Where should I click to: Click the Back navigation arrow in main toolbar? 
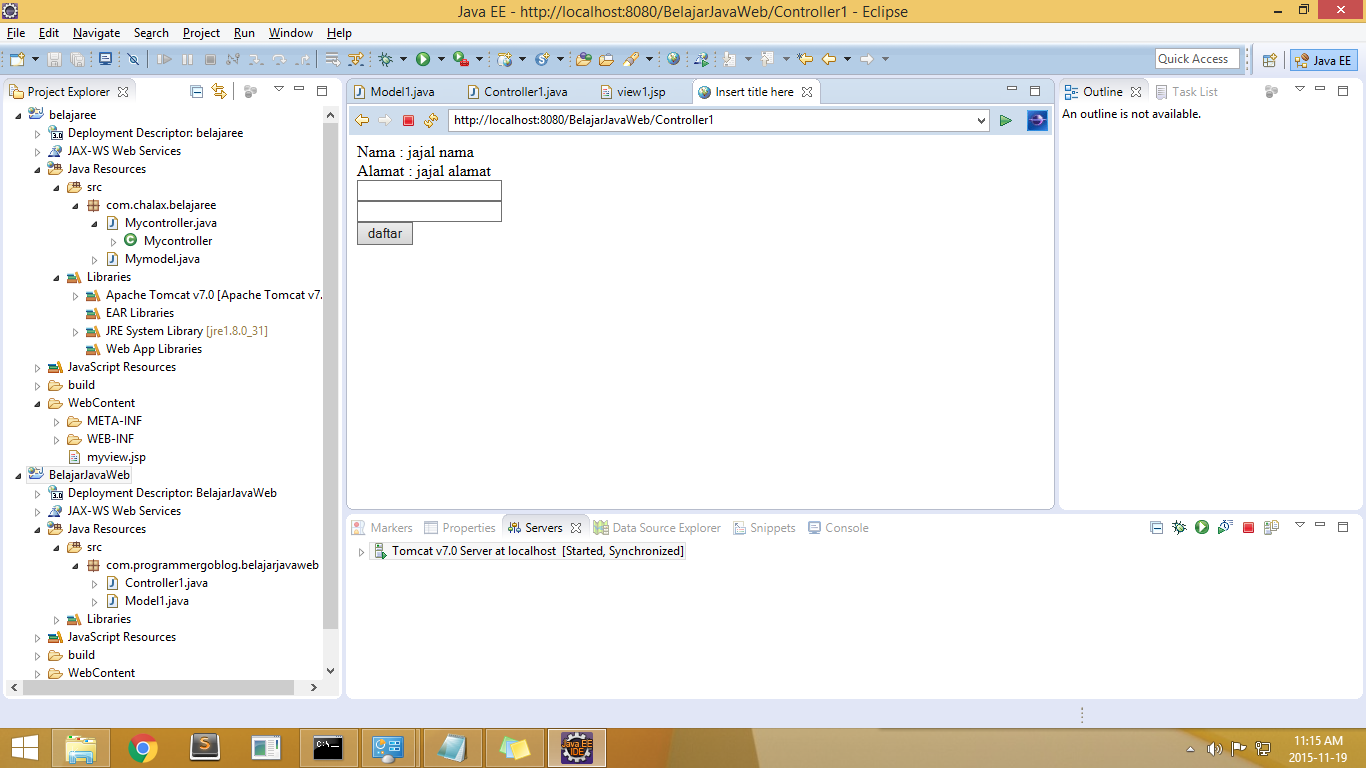829,60
